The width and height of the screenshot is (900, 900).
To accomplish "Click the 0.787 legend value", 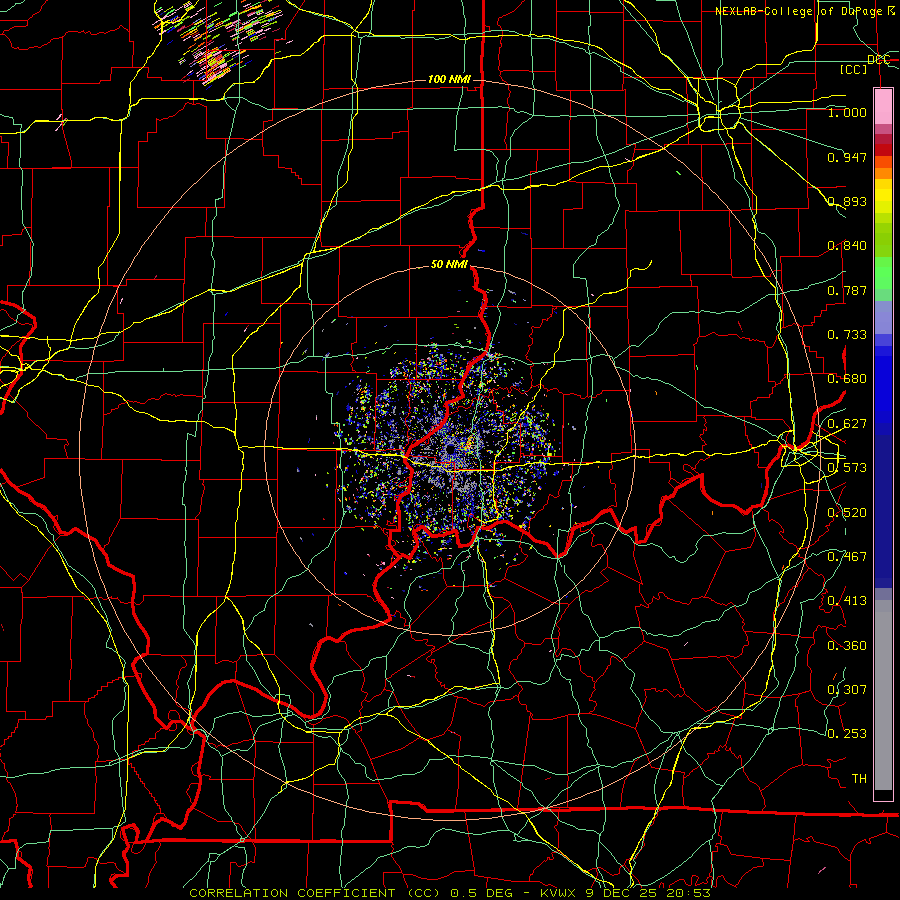I will tap(847, 290).
